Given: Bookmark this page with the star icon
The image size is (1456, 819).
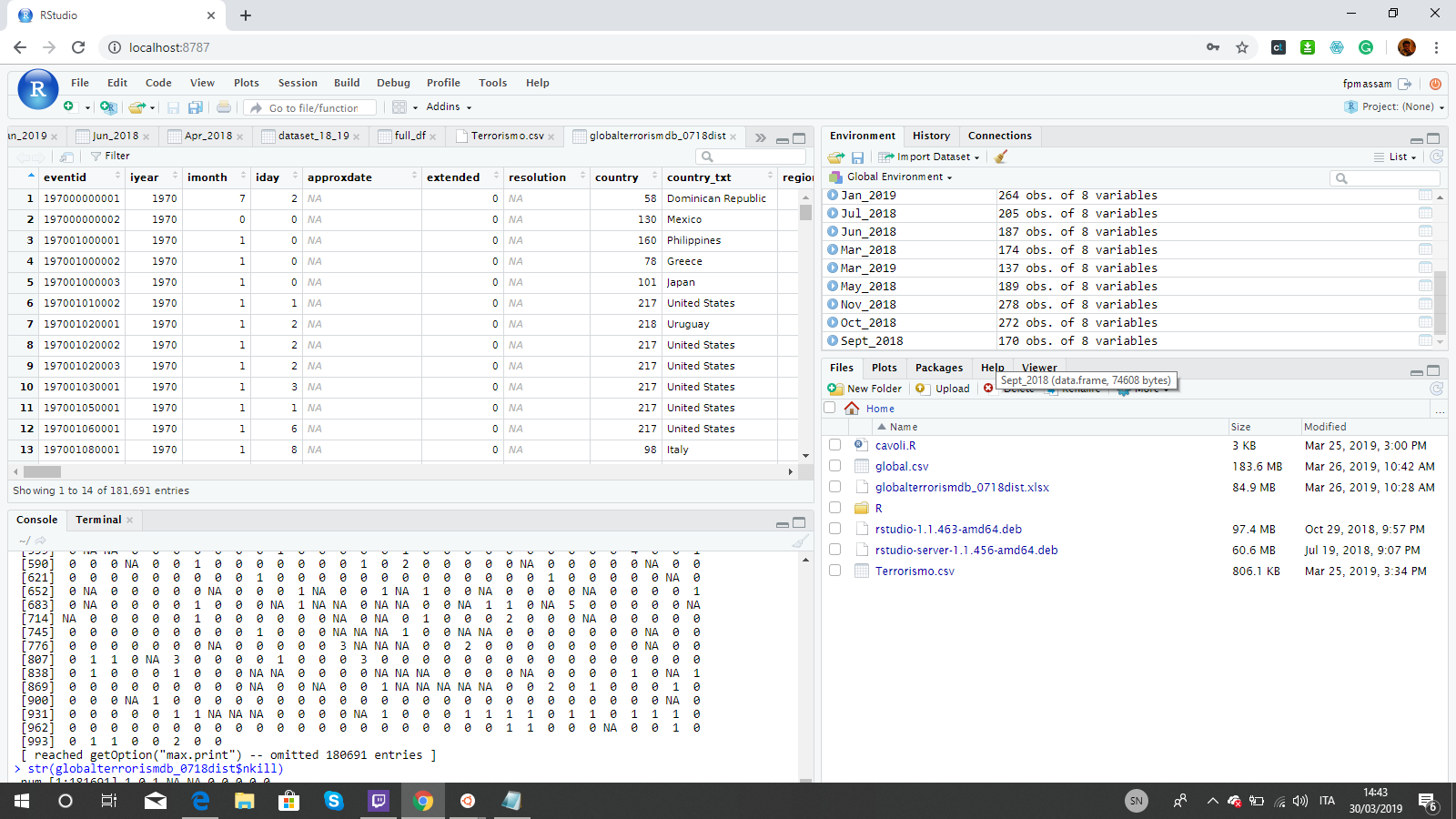Looking at the screenshot, I should 1242,47.
